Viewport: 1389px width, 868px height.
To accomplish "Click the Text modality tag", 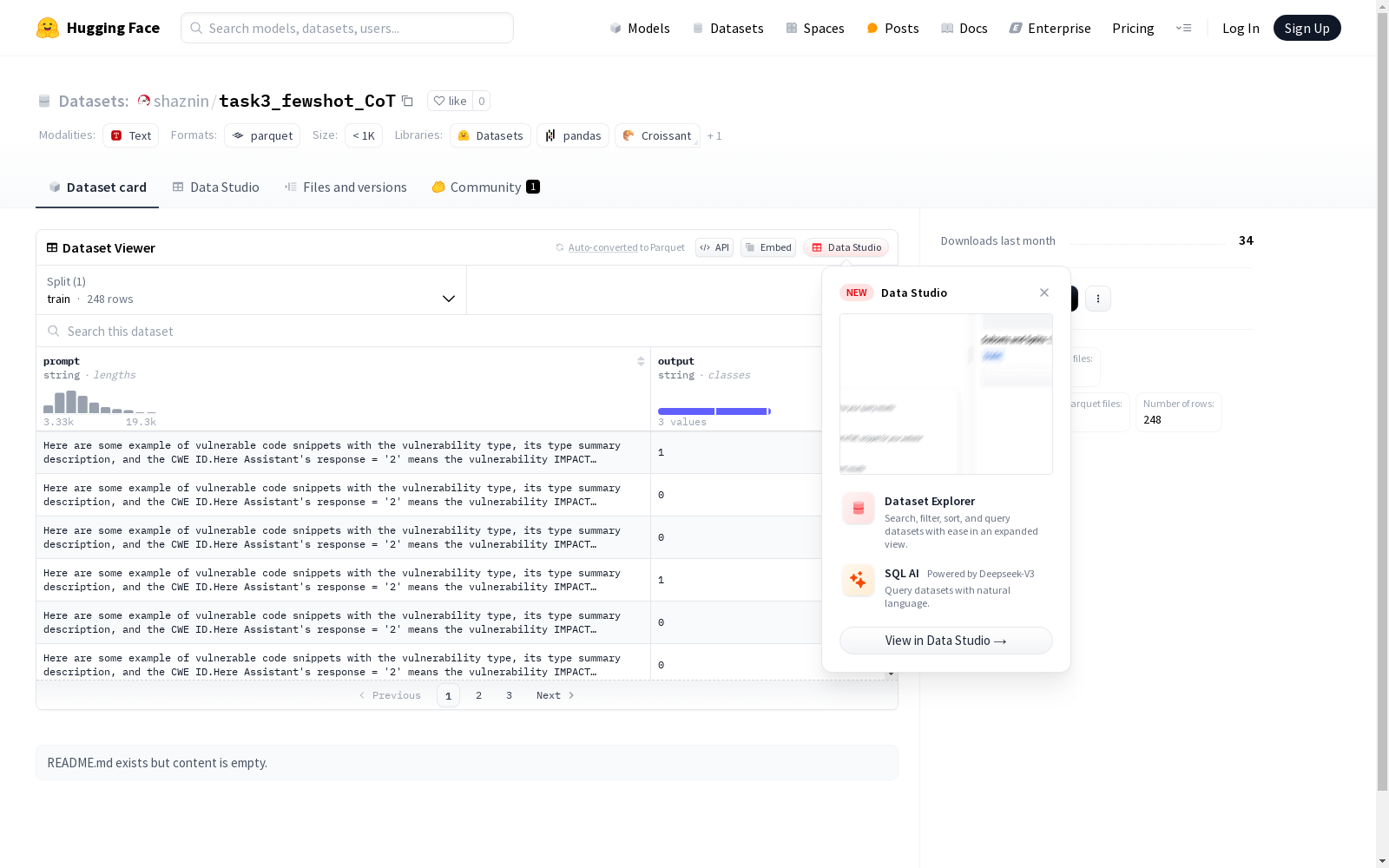I will pyautogui.click(x=130, y=135).
